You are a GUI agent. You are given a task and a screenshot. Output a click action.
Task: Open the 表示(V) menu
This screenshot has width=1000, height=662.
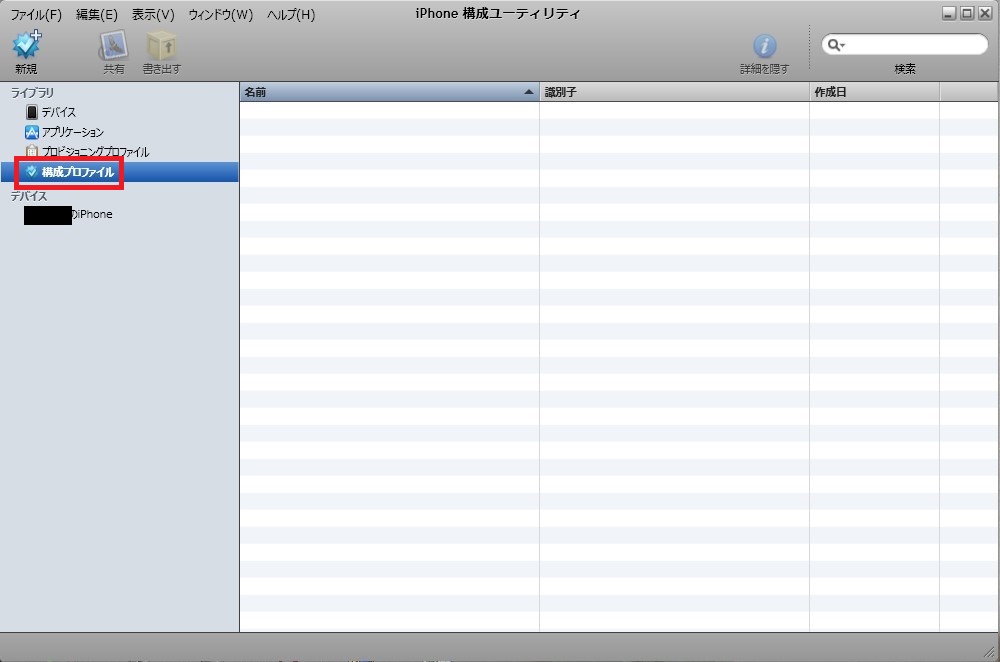[153, 14]
